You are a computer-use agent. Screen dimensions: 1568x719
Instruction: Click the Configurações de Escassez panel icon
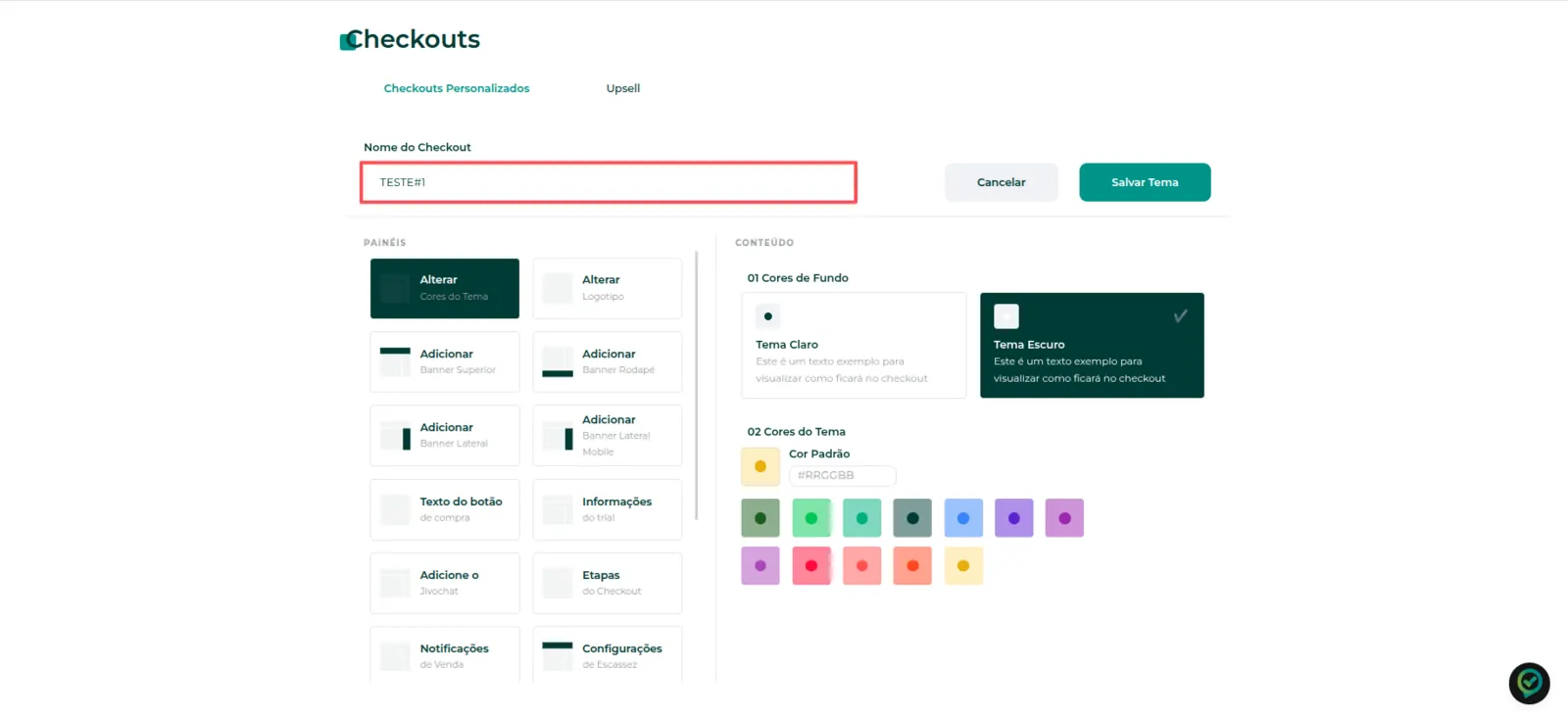pyautogui.click(x=558, y=656)
